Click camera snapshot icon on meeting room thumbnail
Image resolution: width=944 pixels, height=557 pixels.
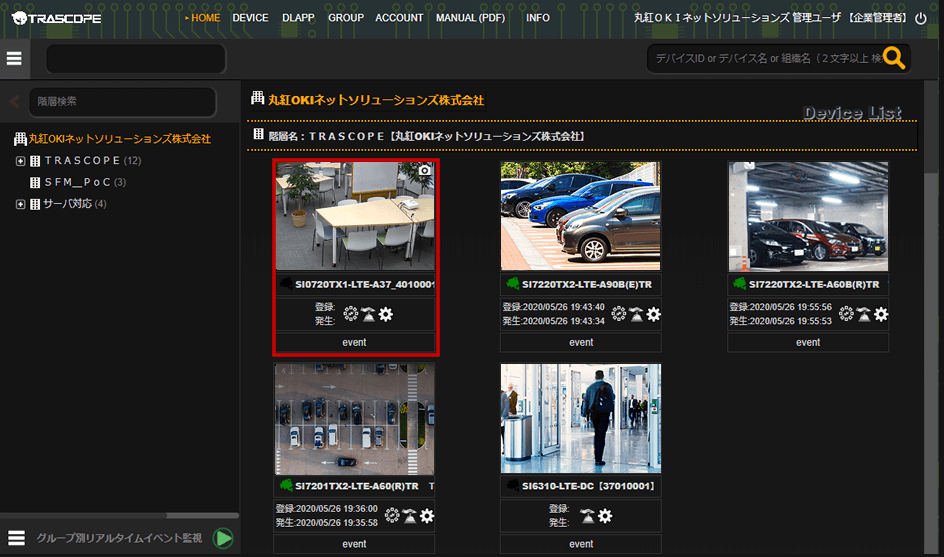[x=424, y=171]
